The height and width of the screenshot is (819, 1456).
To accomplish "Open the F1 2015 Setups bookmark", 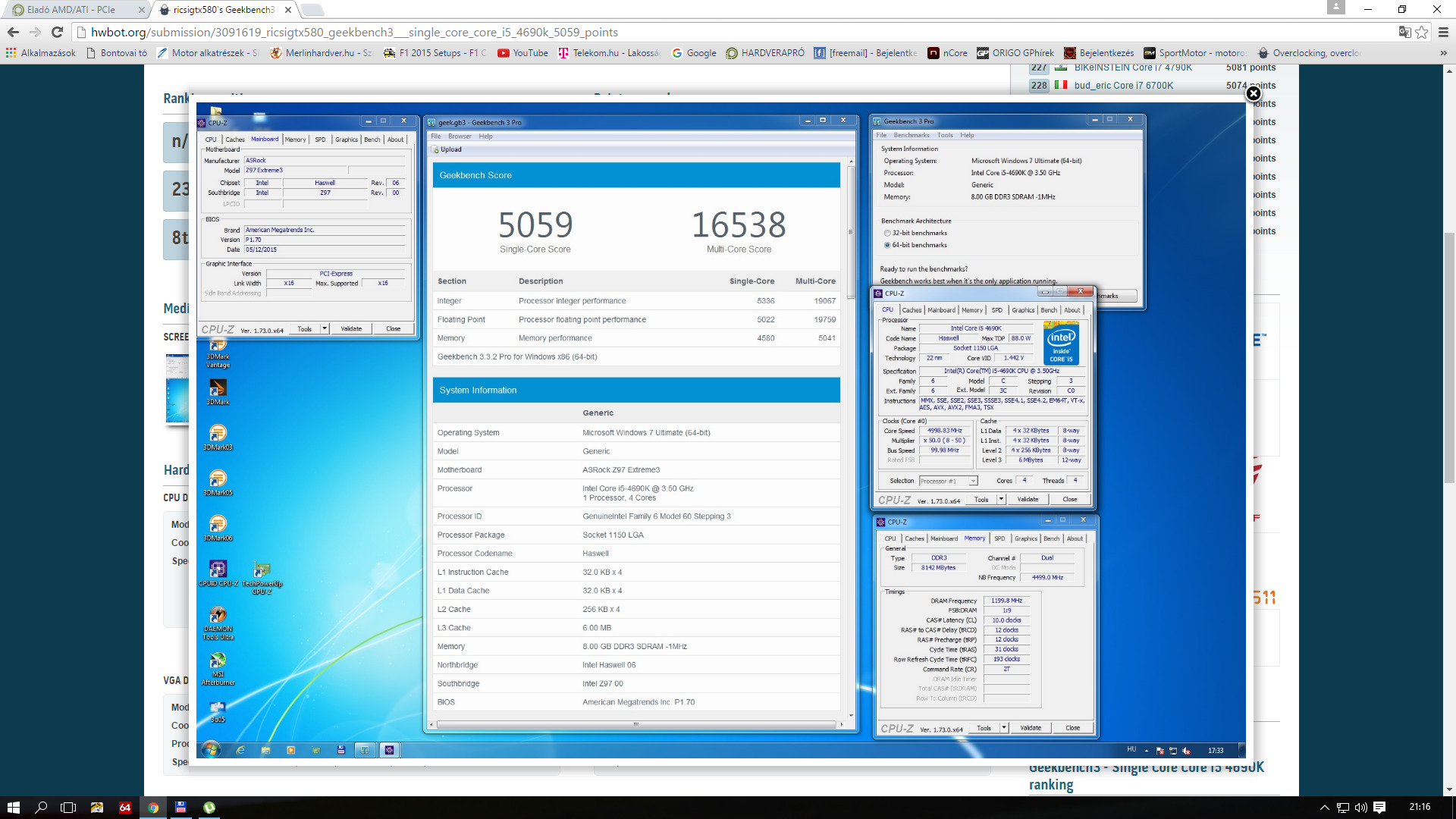I will click(x=435, y=53).
